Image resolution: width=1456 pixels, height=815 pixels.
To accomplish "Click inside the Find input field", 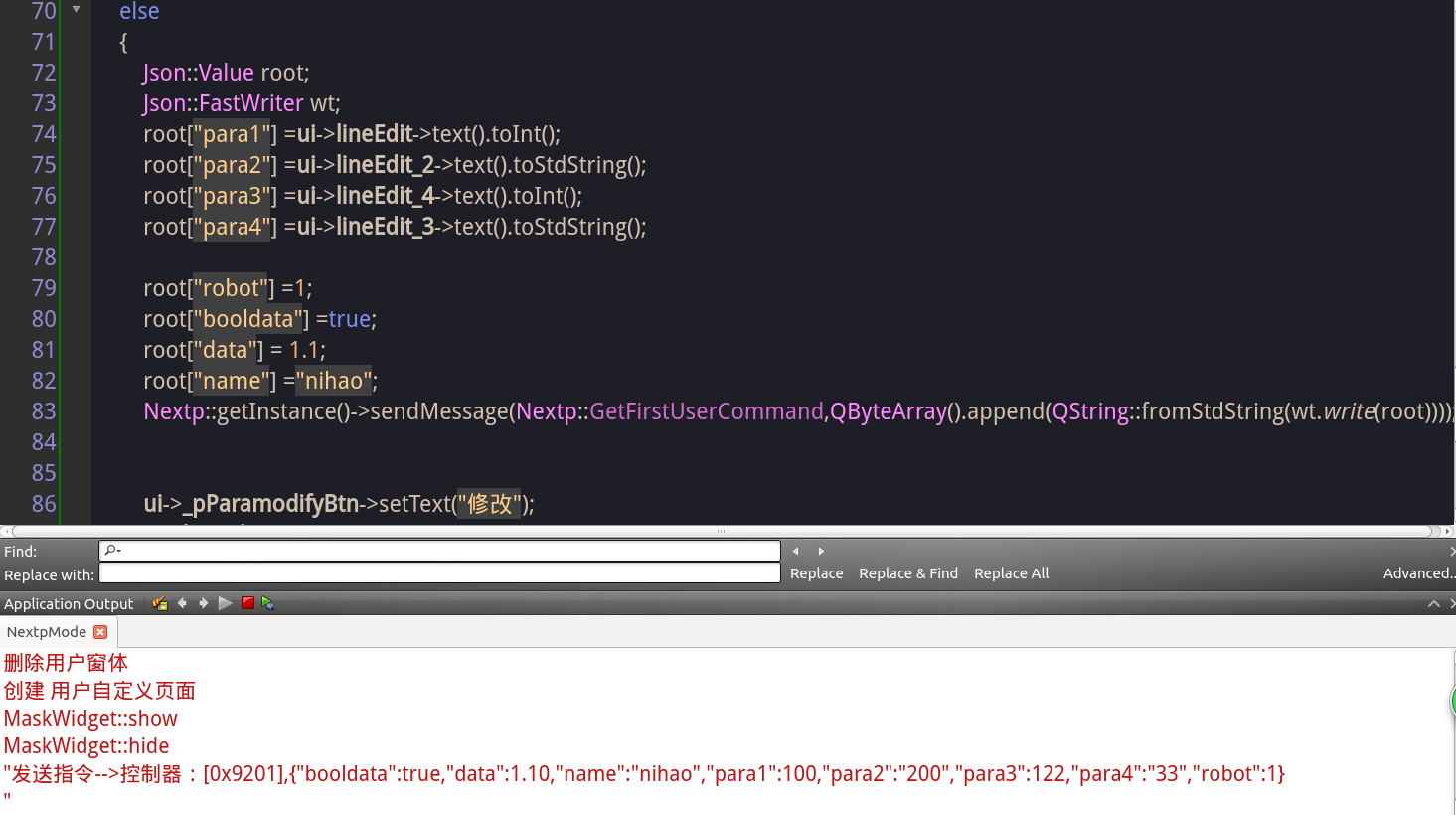I will click(440, 551).
